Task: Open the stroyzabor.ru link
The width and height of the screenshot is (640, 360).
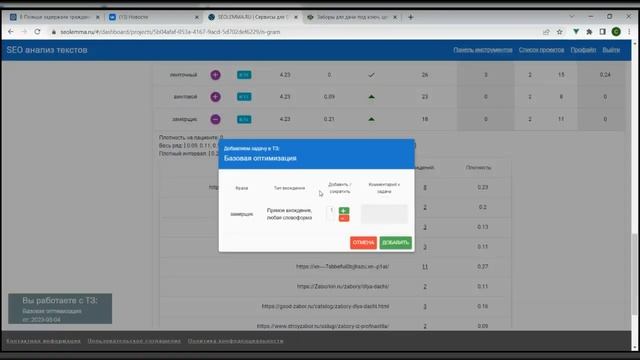Action: tap(323, 326)
